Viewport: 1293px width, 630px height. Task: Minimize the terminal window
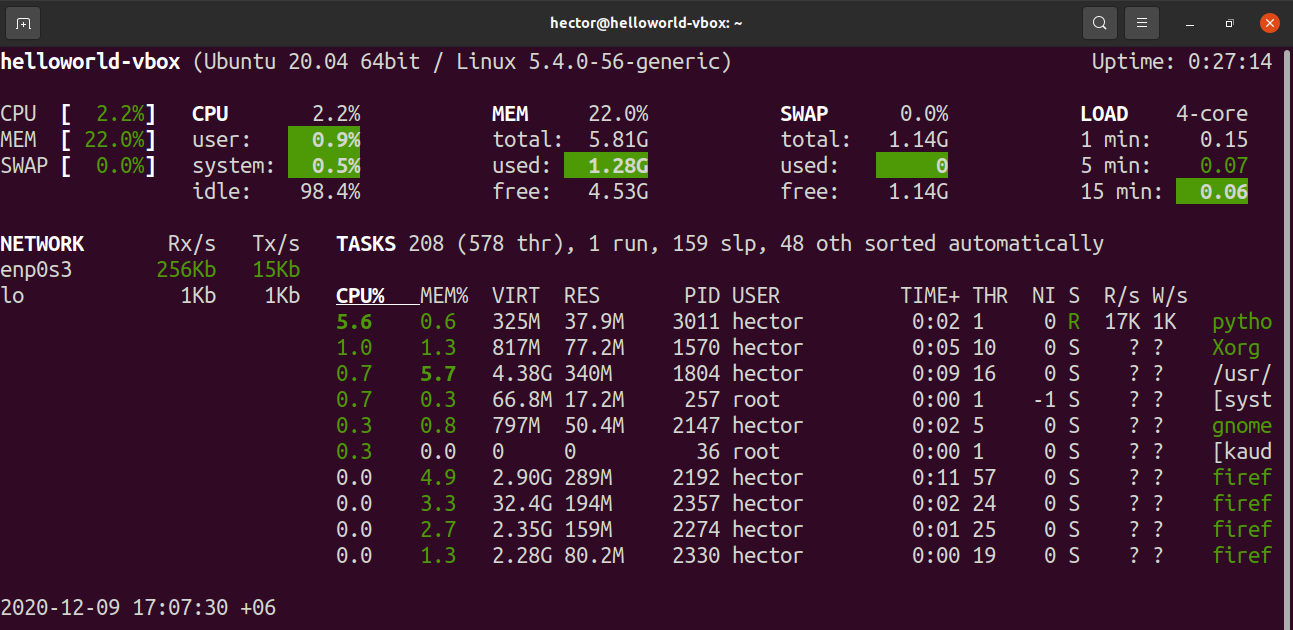coord(1189,22)
